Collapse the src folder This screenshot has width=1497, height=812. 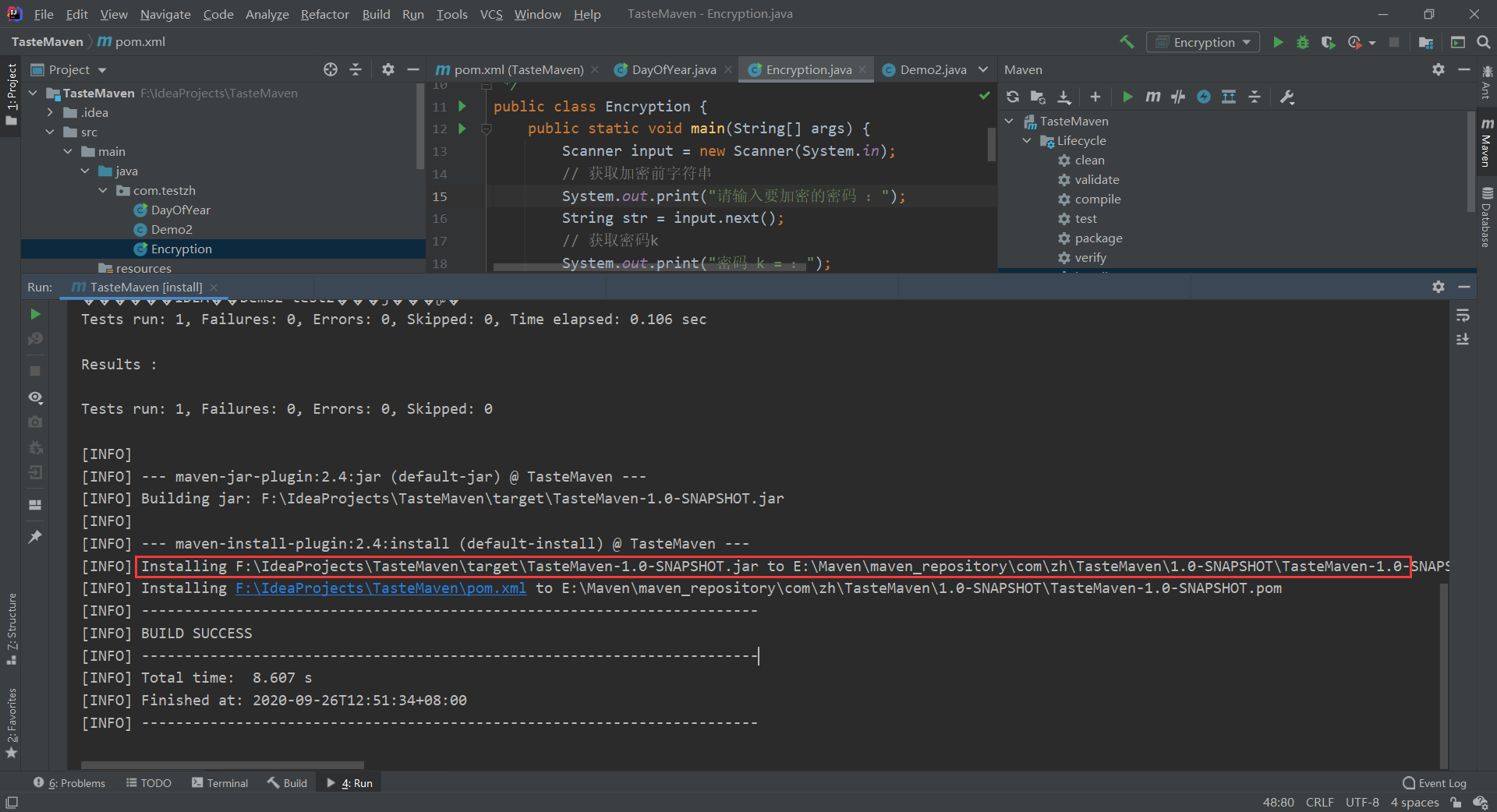51,132
